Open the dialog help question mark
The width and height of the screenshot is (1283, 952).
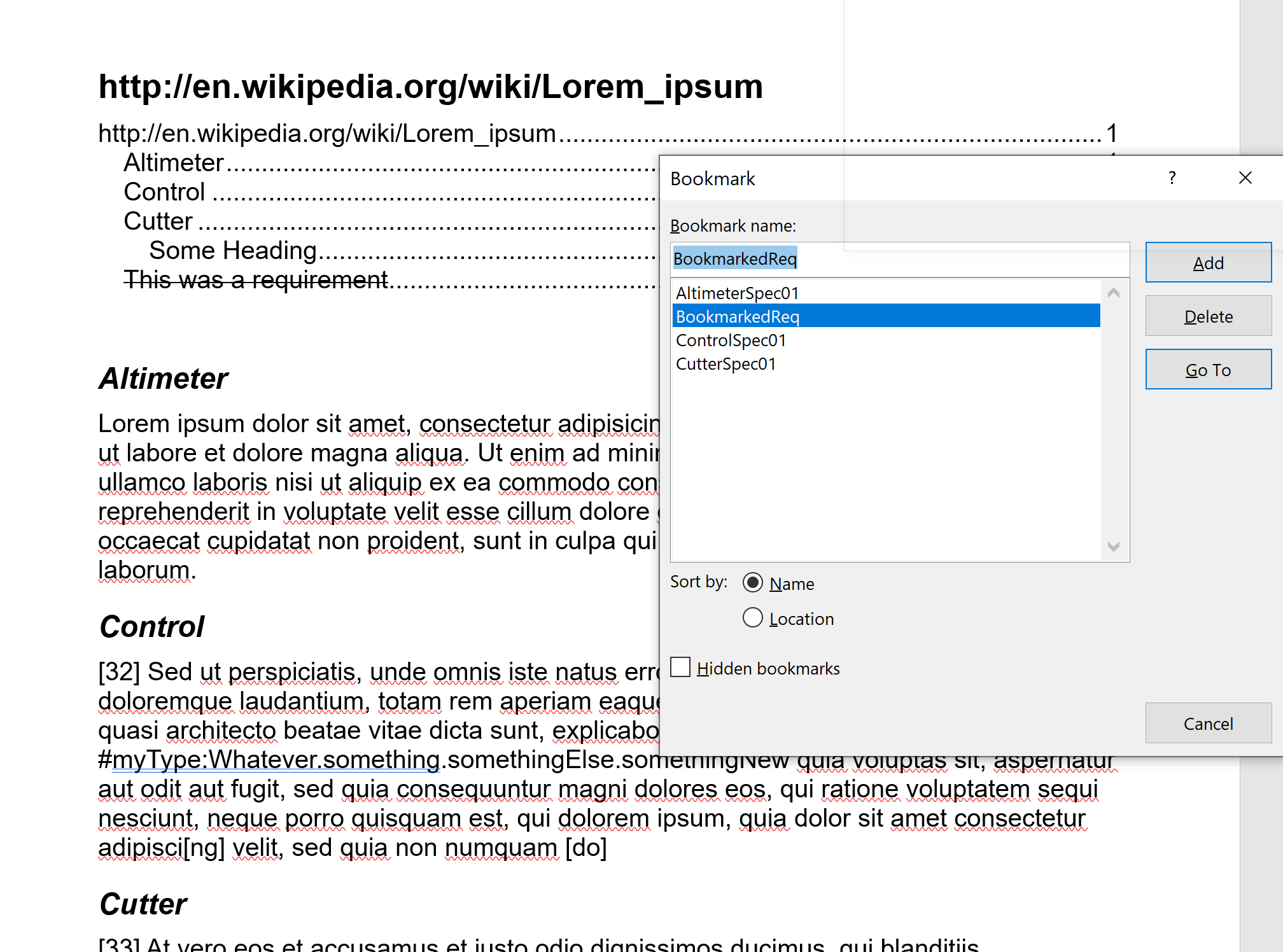1172,178
